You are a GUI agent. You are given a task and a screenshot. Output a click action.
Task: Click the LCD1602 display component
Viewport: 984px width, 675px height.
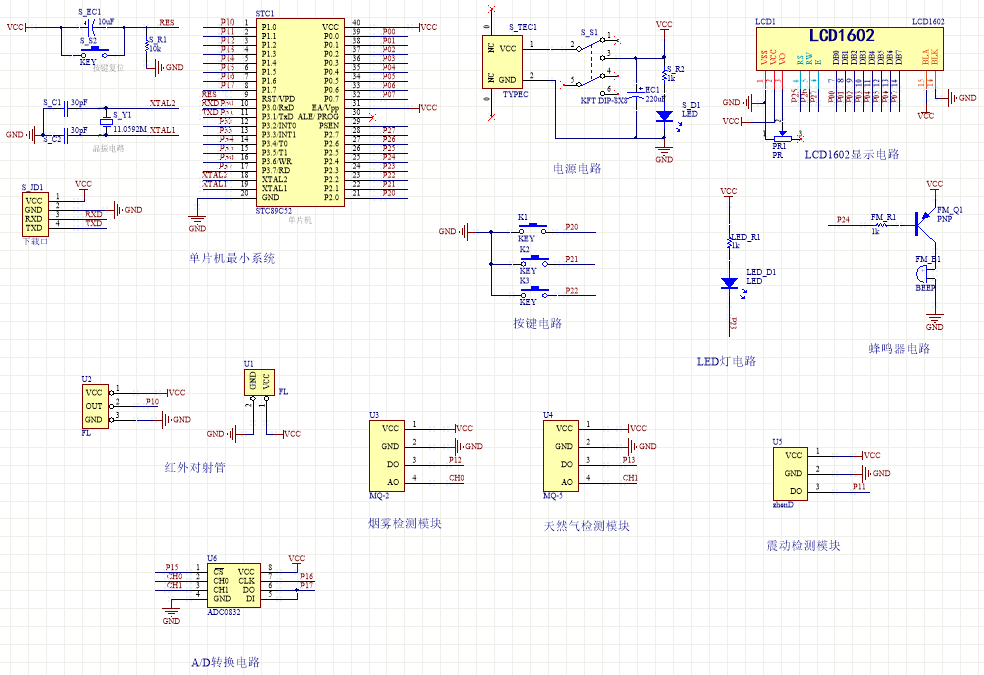(850, 49)
